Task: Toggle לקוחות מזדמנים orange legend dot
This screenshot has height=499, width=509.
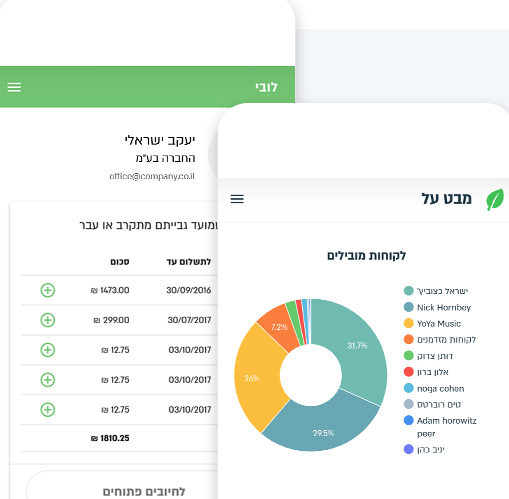Action: coord(408,339)
